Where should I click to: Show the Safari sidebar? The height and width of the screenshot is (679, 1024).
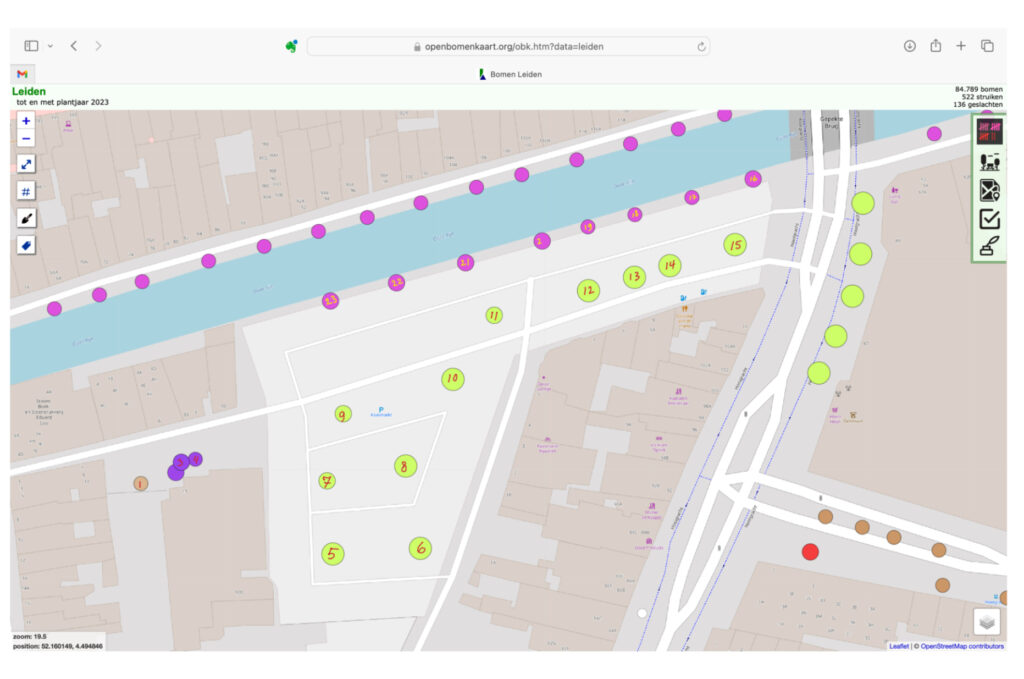(x=32, y=46)
